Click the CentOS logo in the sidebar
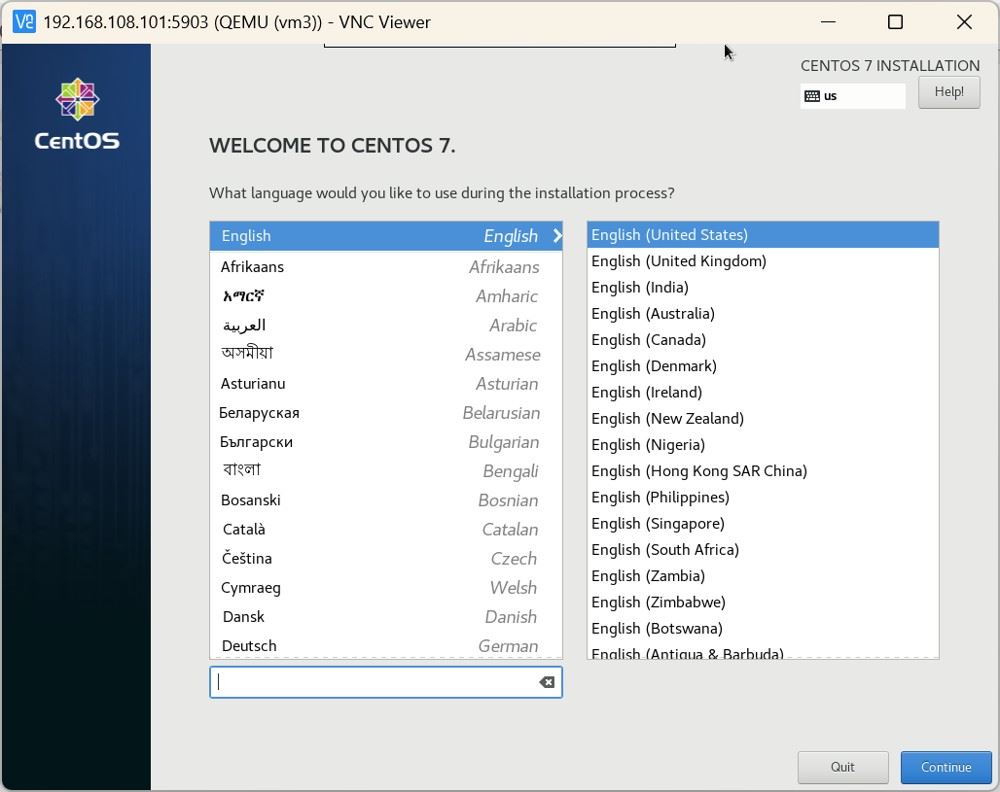This screenshot has width=1000, height=792. pyautogui.click(x=77, y=114)
